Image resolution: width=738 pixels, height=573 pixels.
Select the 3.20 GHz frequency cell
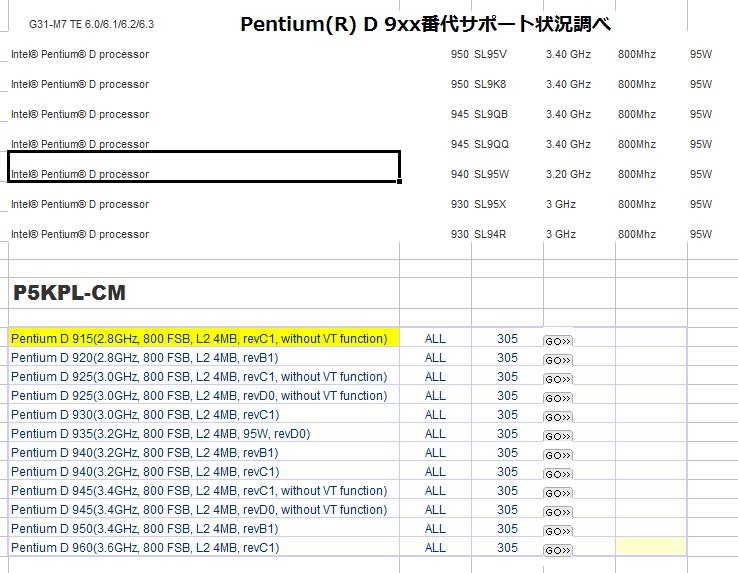pos(568,174)
